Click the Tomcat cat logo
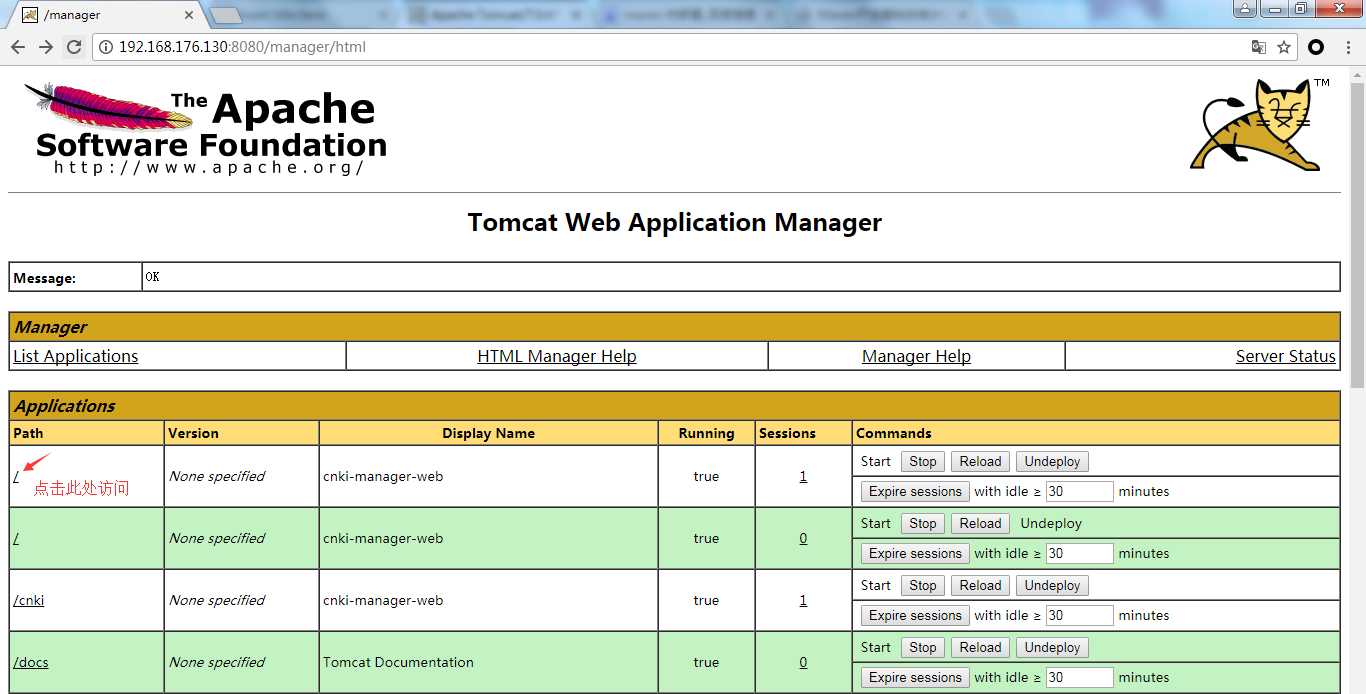Image resolution: width=1366 pixels, height=694 pixels. 1258,124
